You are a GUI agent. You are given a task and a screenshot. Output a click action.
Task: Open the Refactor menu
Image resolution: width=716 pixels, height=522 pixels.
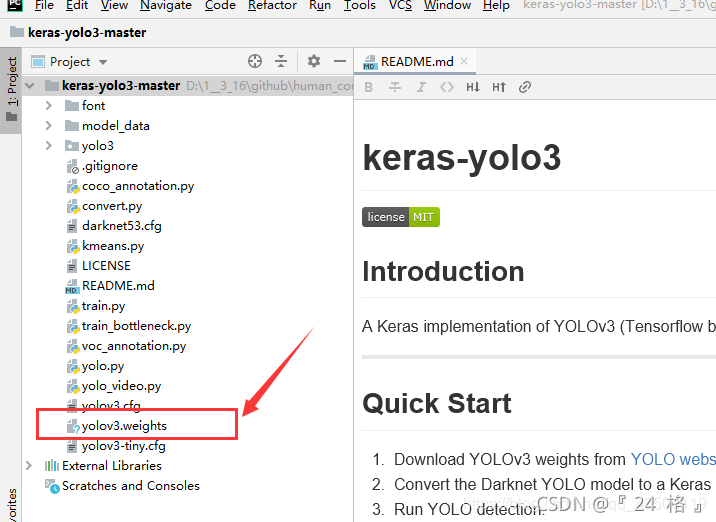(x=272, y=5)
